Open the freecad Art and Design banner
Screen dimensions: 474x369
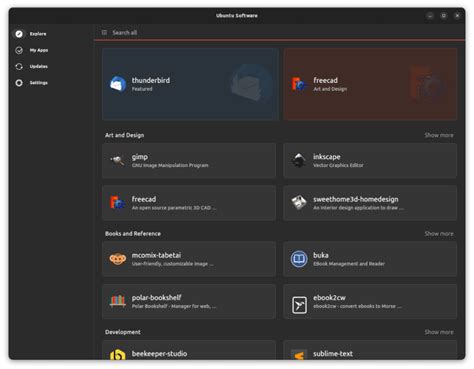[370, 84]
